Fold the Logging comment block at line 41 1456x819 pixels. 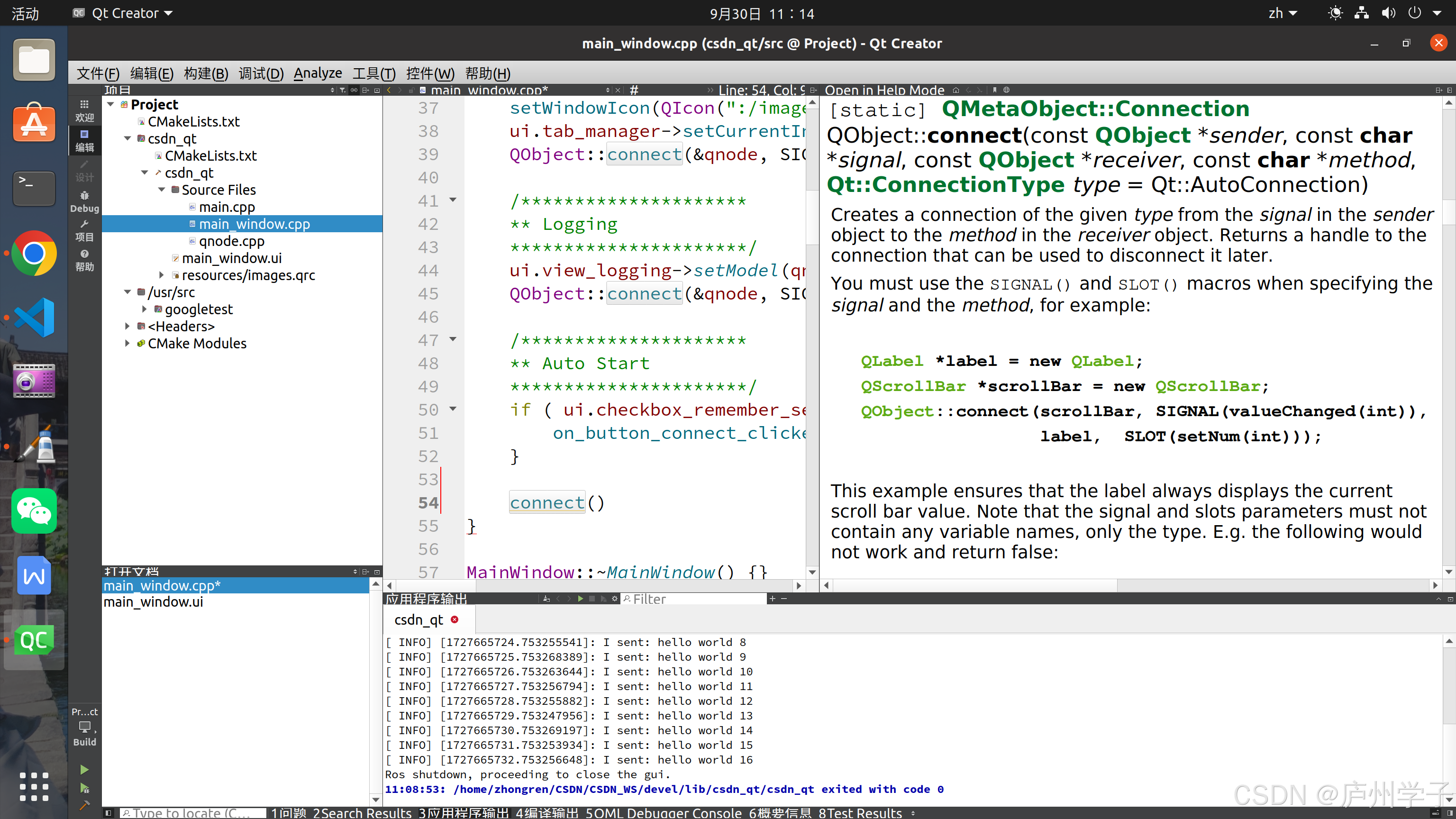pos(453,200)
